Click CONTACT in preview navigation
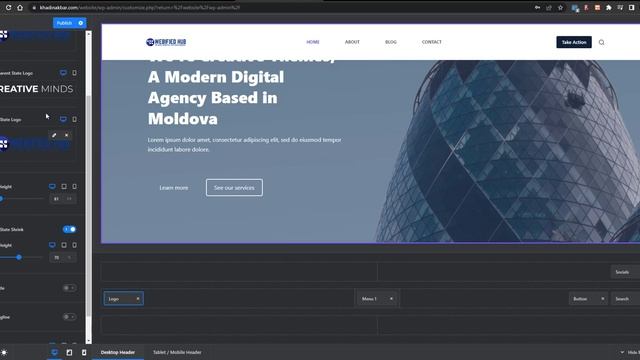640x360 pixels. tap(432, 42)
